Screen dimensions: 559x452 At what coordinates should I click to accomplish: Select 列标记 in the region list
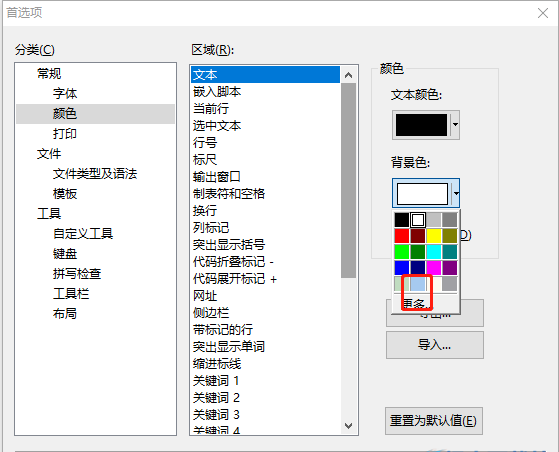pyautogui.click(x=265, y=228)
